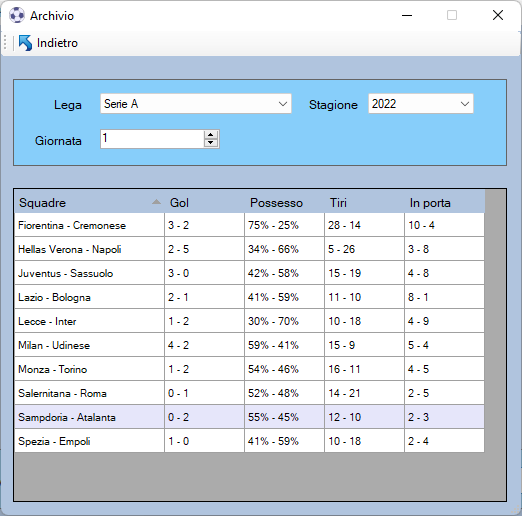Select the Fiorentina - Cremonese row
Viewport: 522px width, 516px height.
[249, 225]
